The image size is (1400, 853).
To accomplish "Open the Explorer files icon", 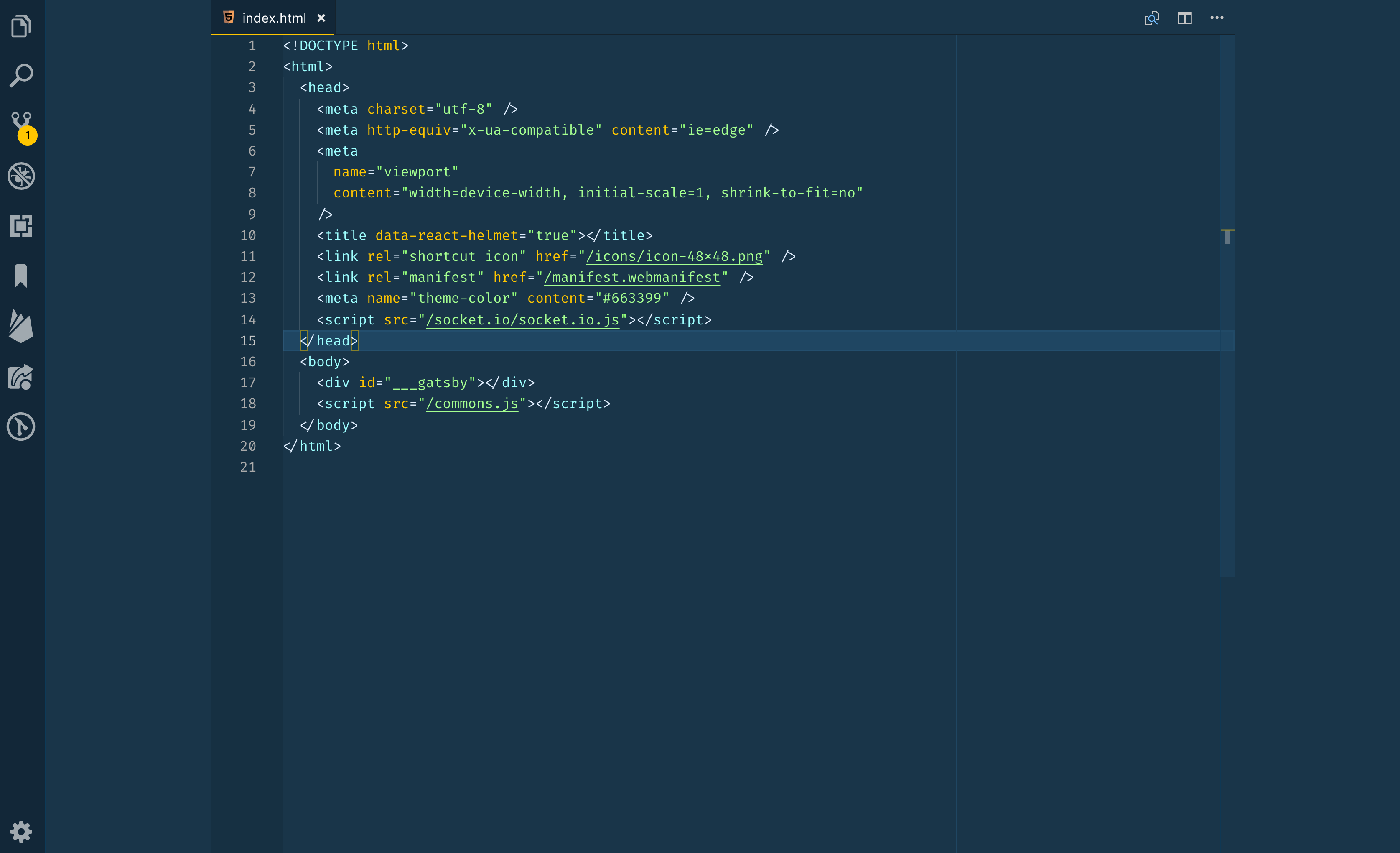I will point(21,26).
